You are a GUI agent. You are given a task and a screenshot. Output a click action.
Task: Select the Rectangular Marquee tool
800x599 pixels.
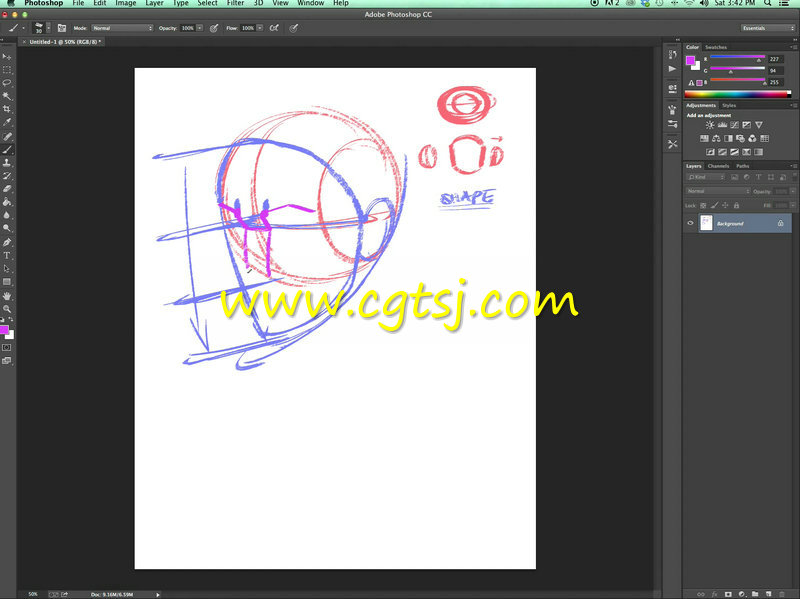click(7, 70)
